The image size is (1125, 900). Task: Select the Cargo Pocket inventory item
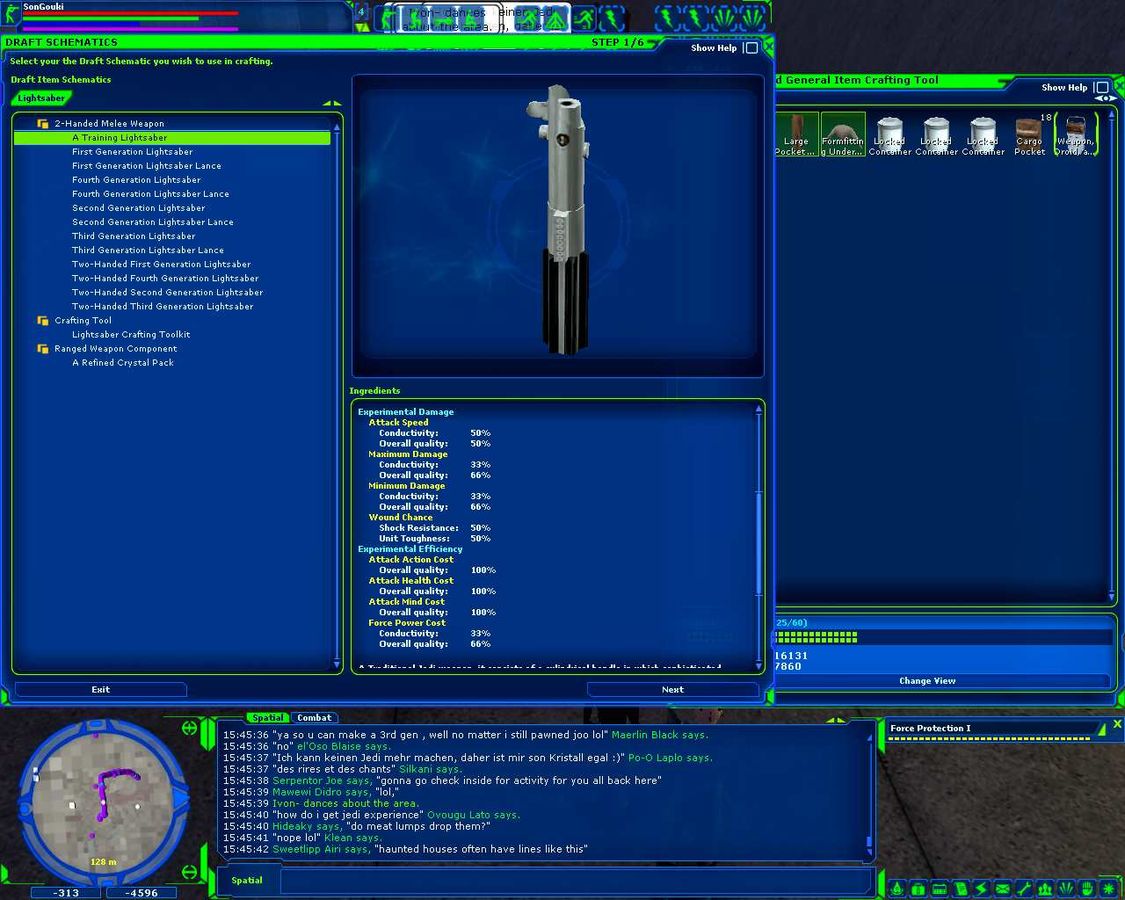(x=1029, y=134)
